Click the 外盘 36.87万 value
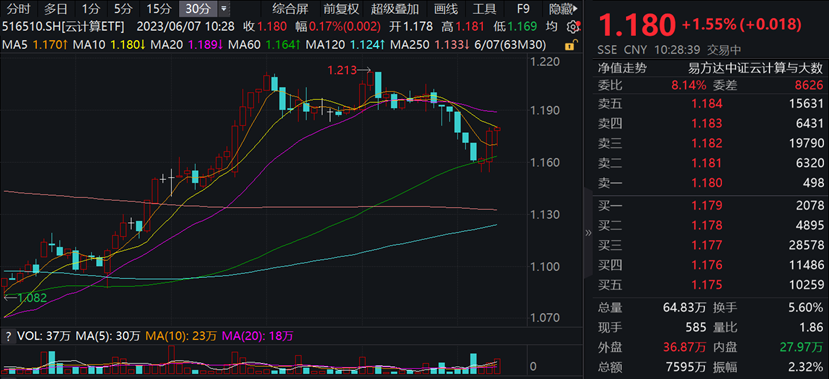Image resolution: width=829 pixels, height=379 pixels. (685, 347)
